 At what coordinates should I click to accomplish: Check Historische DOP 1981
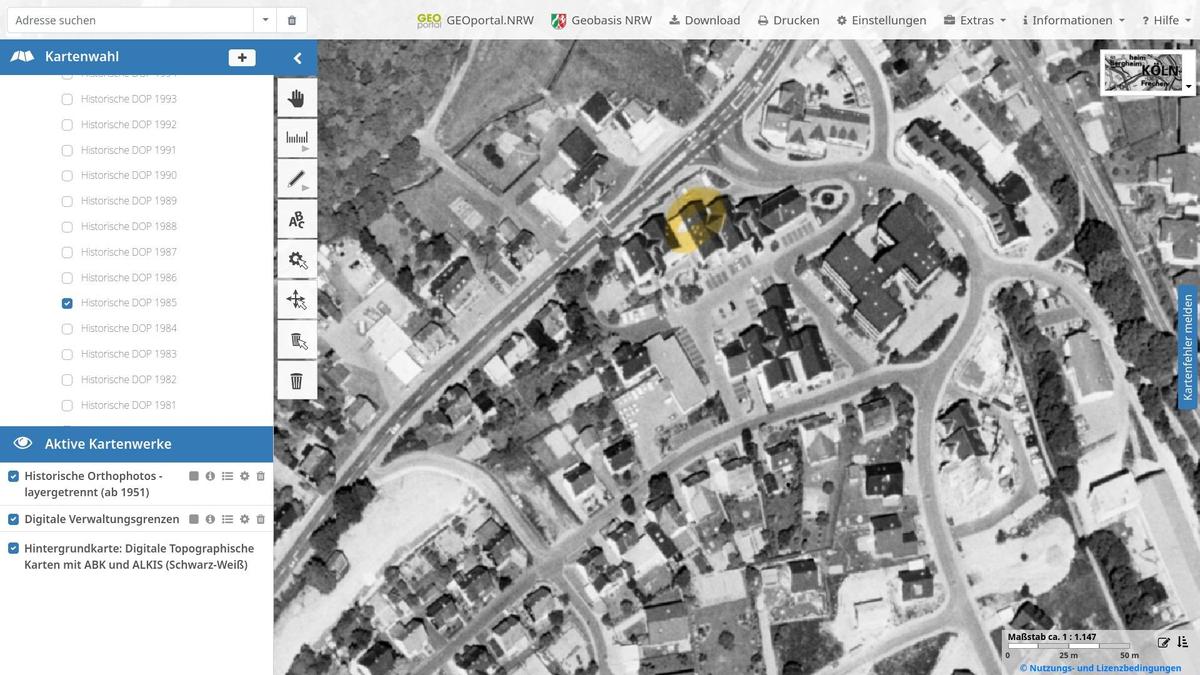[x=67, y=405]
